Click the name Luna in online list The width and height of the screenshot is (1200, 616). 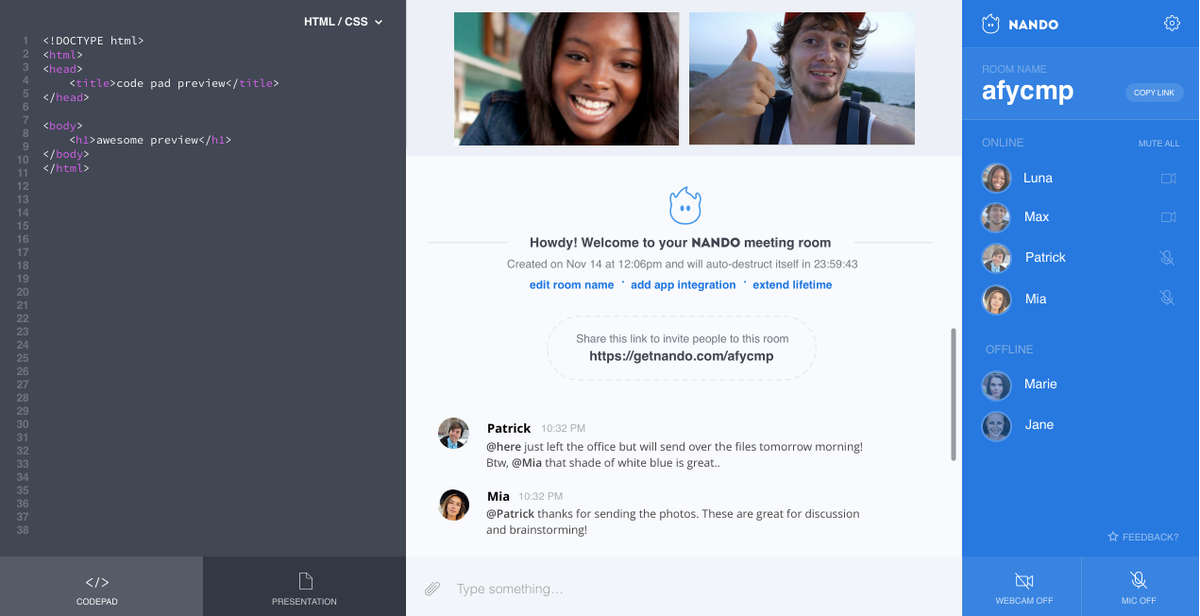(1038, 178)
